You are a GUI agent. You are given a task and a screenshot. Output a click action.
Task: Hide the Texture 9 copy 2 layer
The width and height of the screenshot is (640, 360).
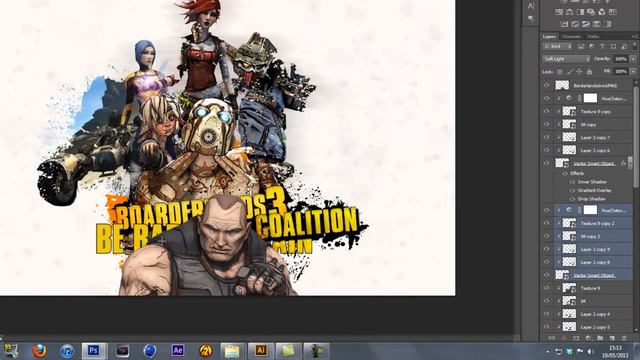547,223
